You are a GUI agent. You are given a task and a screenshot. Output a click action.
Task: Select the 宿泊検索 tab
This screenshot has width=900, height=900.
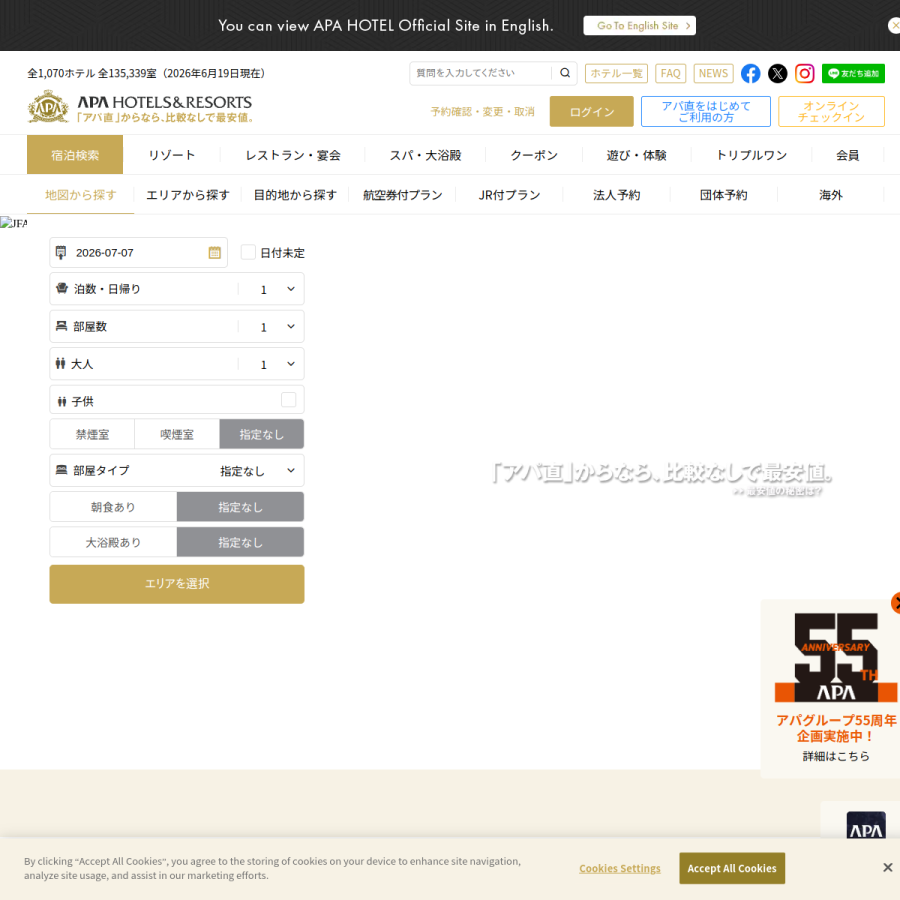click(x=75, y=154)
